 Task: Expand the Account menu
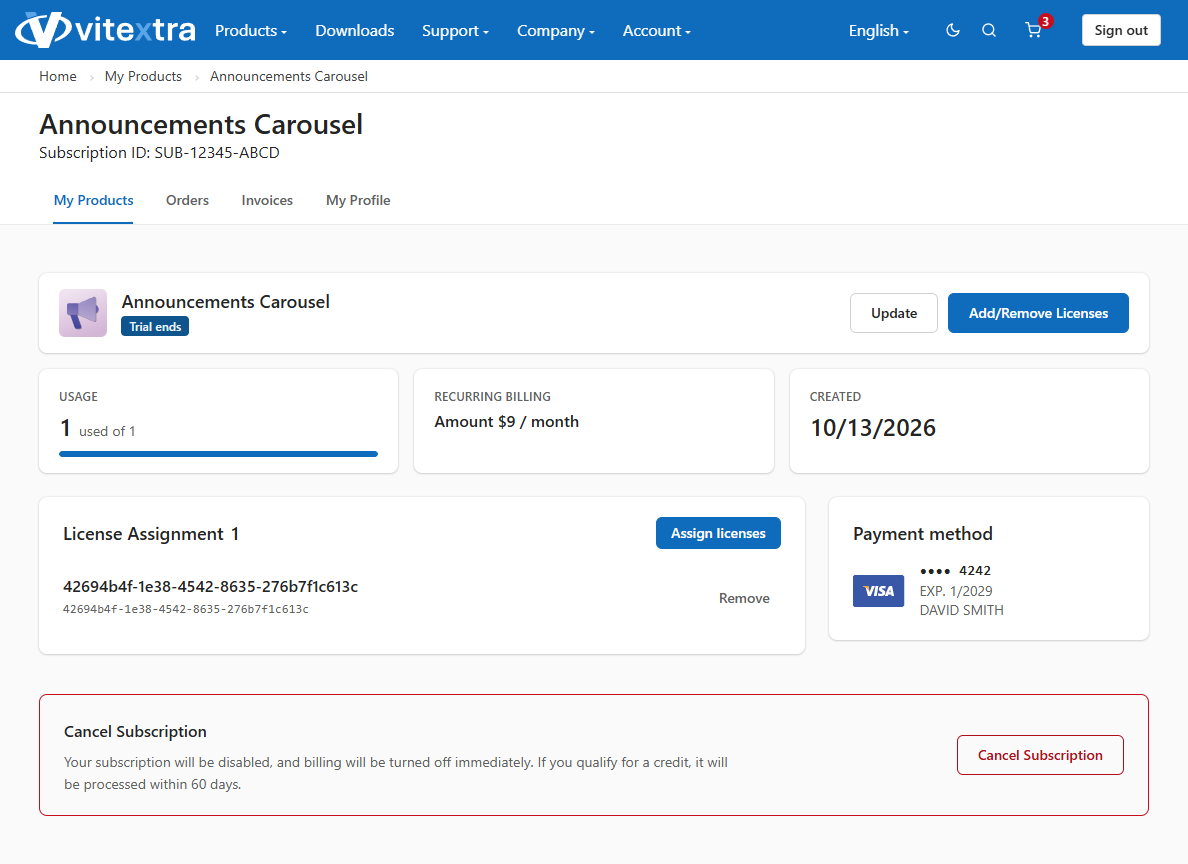(656, 31)
